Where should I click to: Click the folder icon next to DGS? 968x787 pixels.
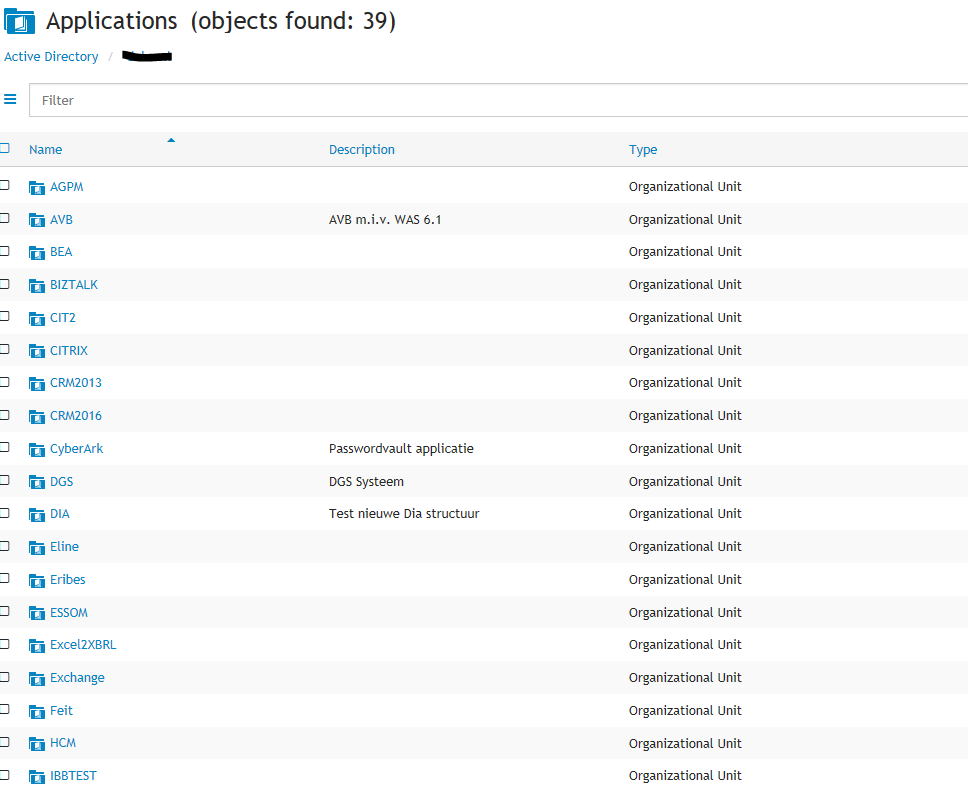(x=37, y=482)
